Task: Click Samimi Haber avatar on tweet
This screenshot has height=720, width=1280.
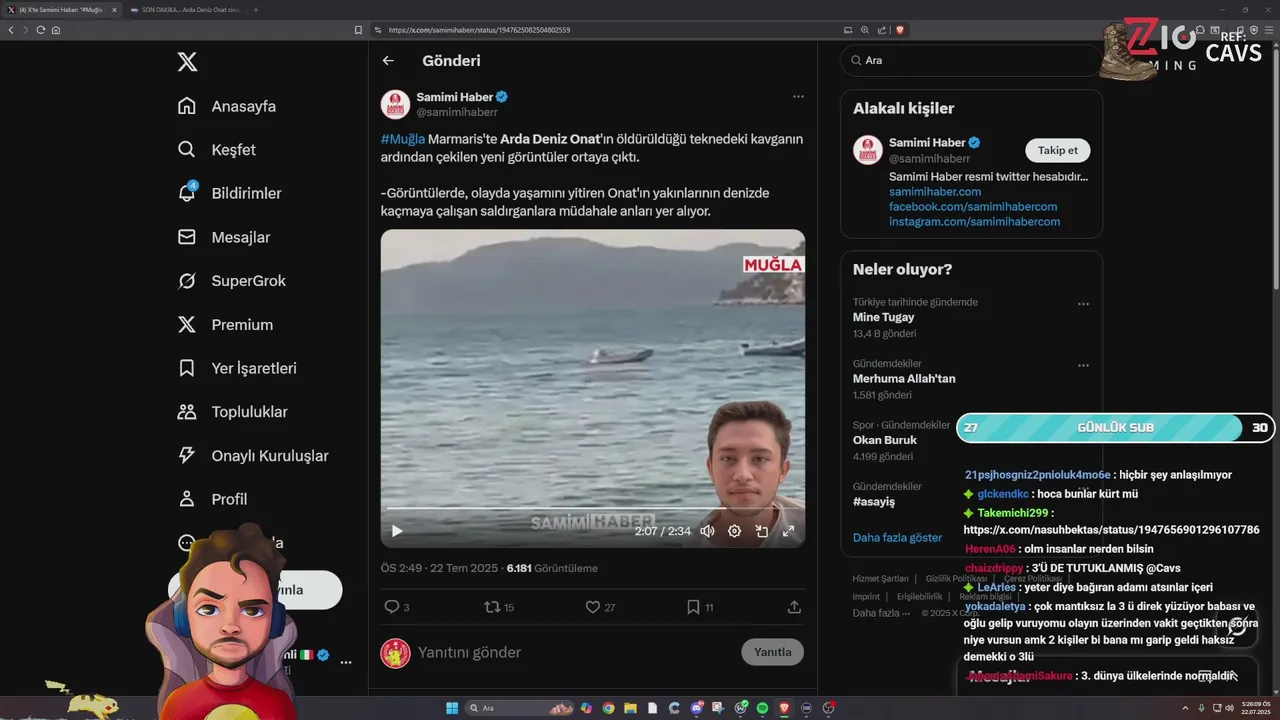Action: (395, 104)
